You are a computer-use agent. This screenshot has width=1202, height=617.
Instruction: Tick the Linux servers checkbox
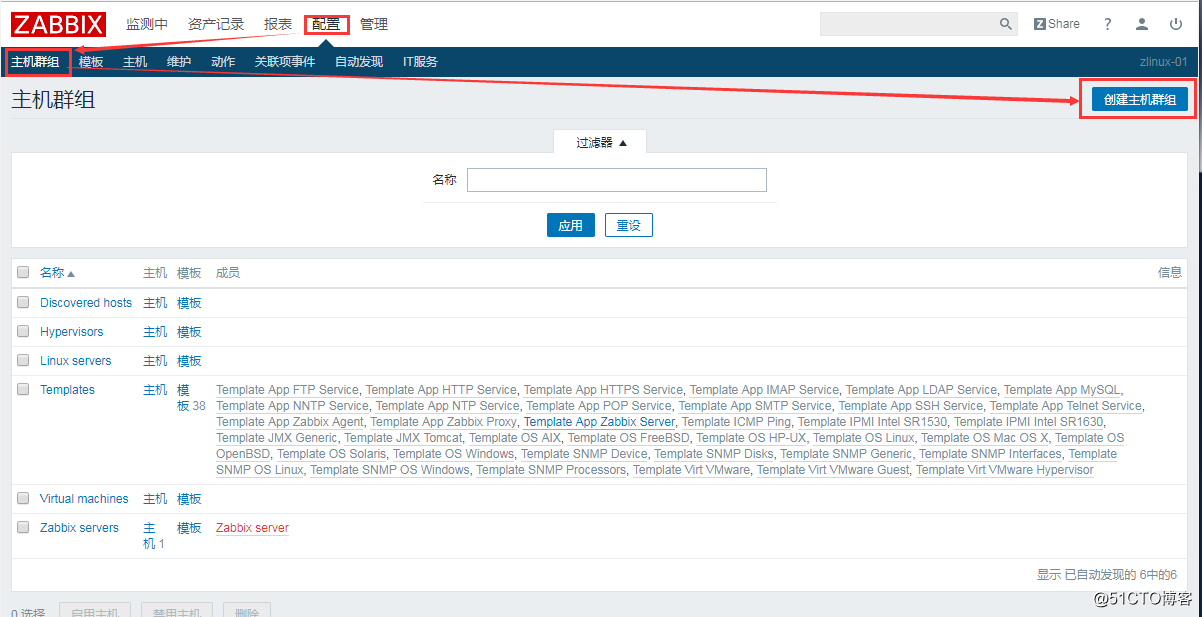[23, 360]
